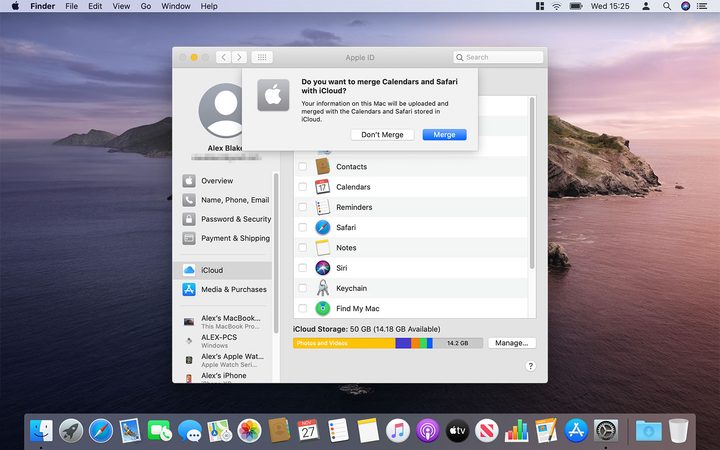Go forward with the right chevron

[239, 57]
